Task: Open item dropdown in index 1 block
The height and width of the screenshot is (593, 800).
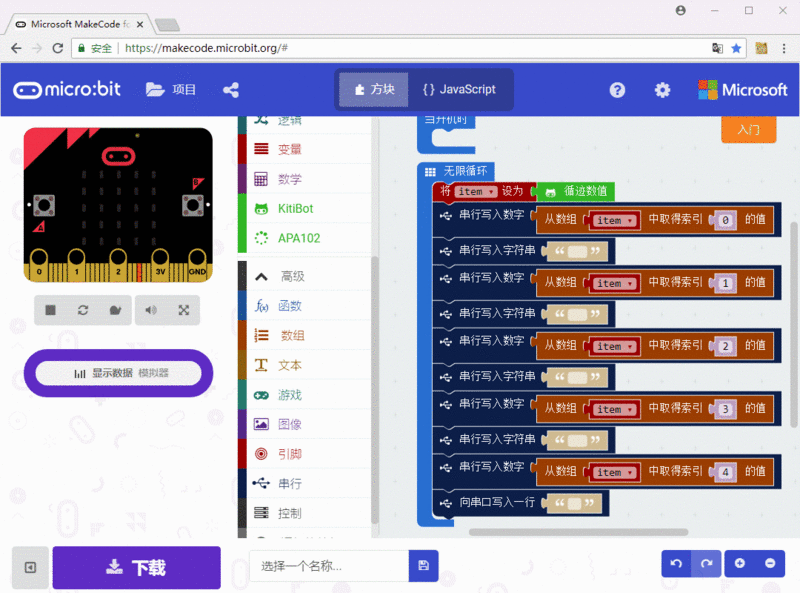Action: coord(616,284)
